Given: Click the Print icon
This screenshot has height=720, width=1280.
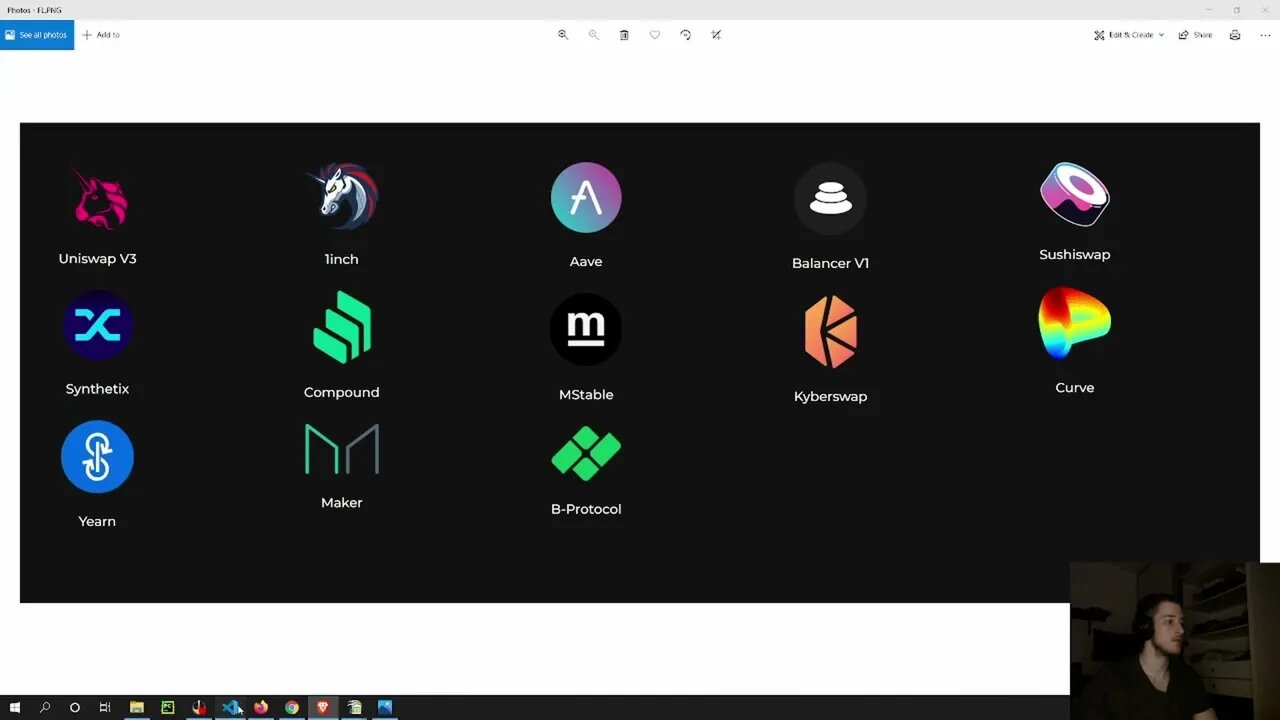Looking at the screenshot, I should click(x=1235, y=35).
